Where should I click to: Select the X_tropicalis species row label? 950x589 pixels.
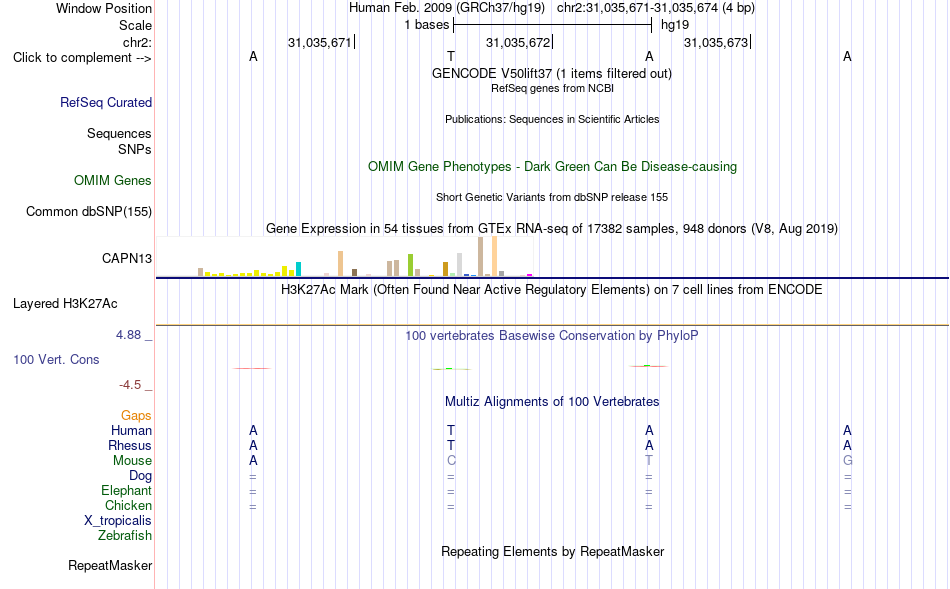[118, 521]
